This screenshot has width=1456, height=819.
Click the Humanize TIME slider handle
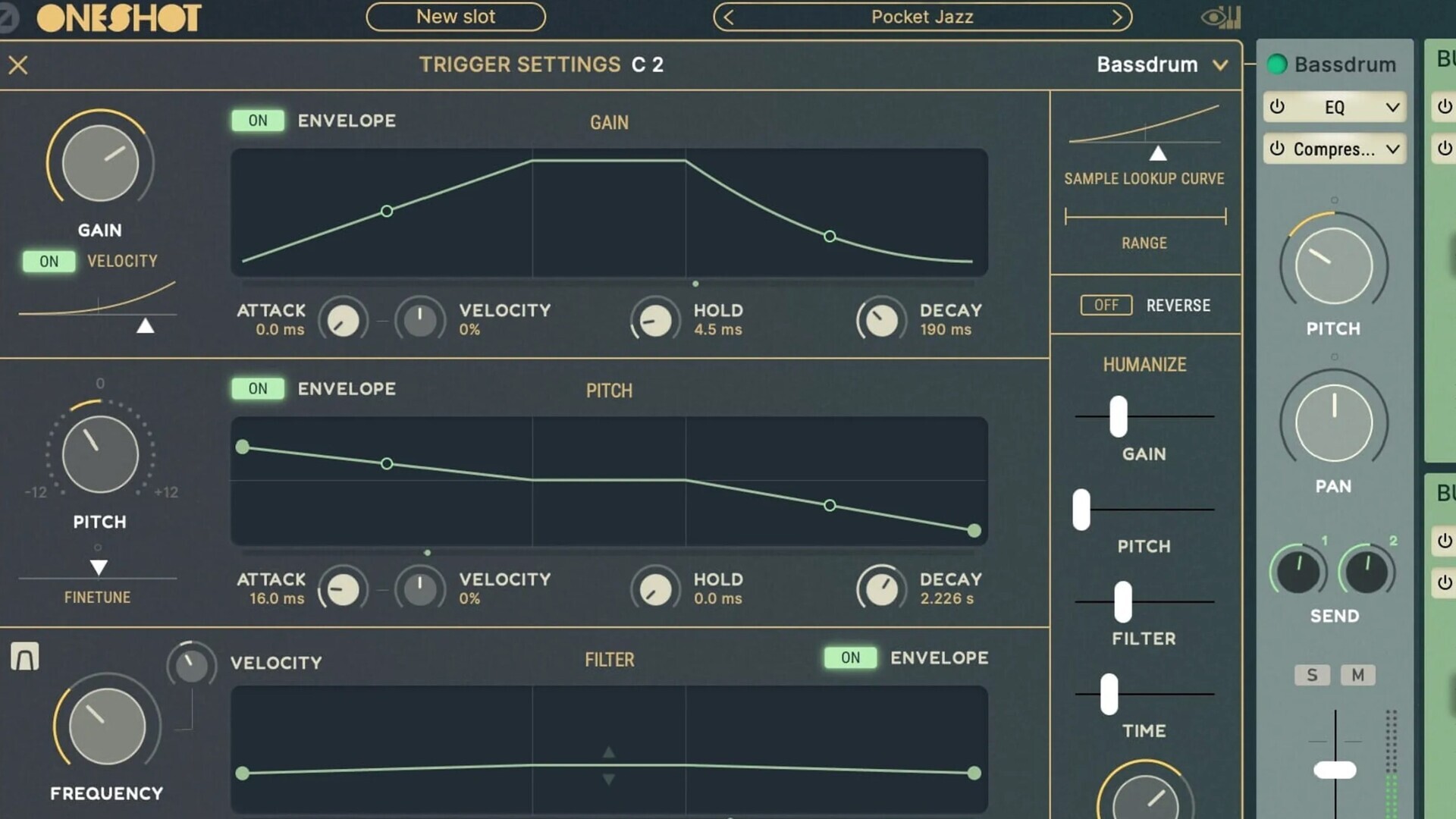1109,694
